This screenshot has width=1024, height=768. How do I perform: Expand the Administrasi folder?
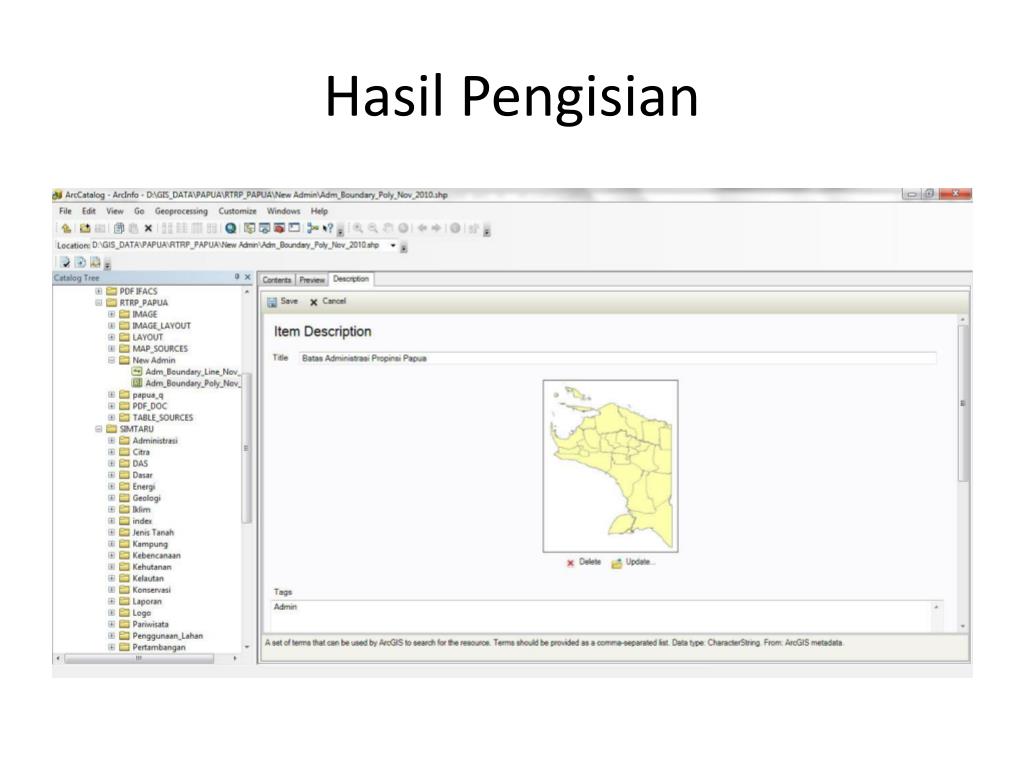(x=112, y=441)
